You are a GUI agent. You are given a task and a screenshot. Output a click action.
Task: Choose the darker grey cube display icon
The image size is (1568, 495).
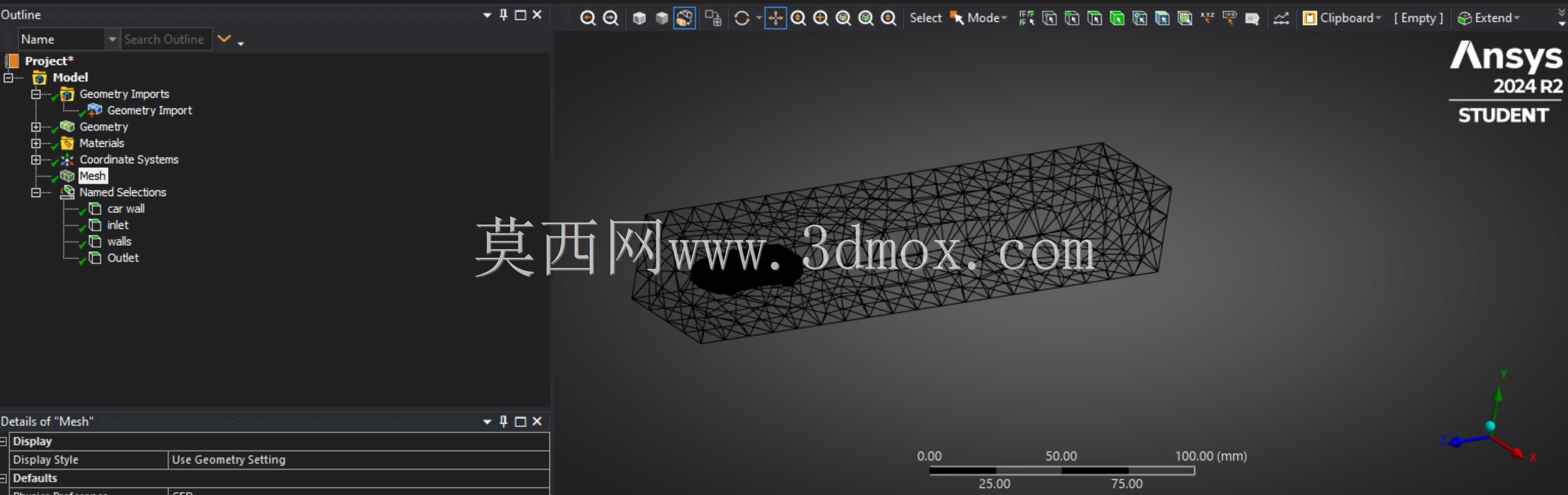[662, 18]
